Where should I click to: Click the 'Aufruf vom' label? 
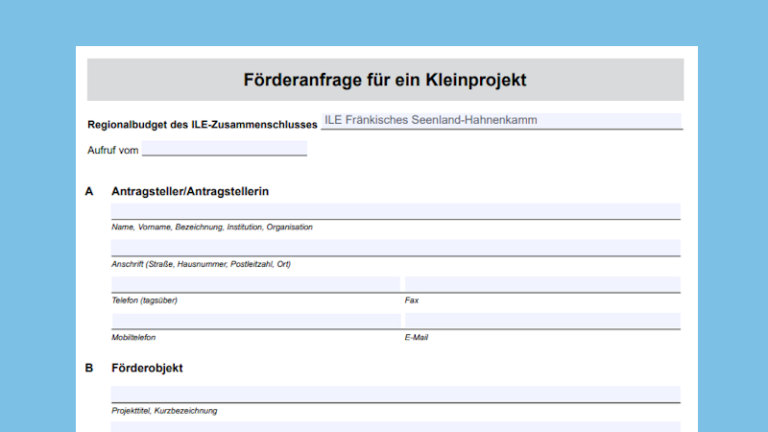tap(113, 150)
